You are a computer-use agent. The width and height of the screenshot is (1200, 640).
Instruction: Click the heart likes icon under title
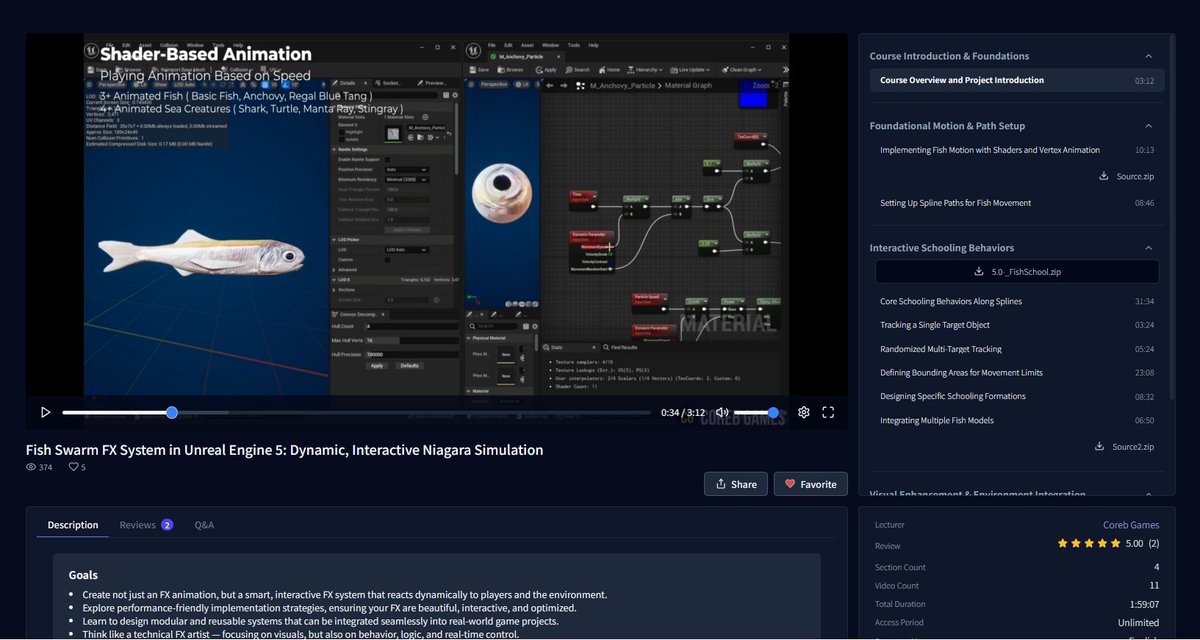pyautogui.click(x=73, y=467)
